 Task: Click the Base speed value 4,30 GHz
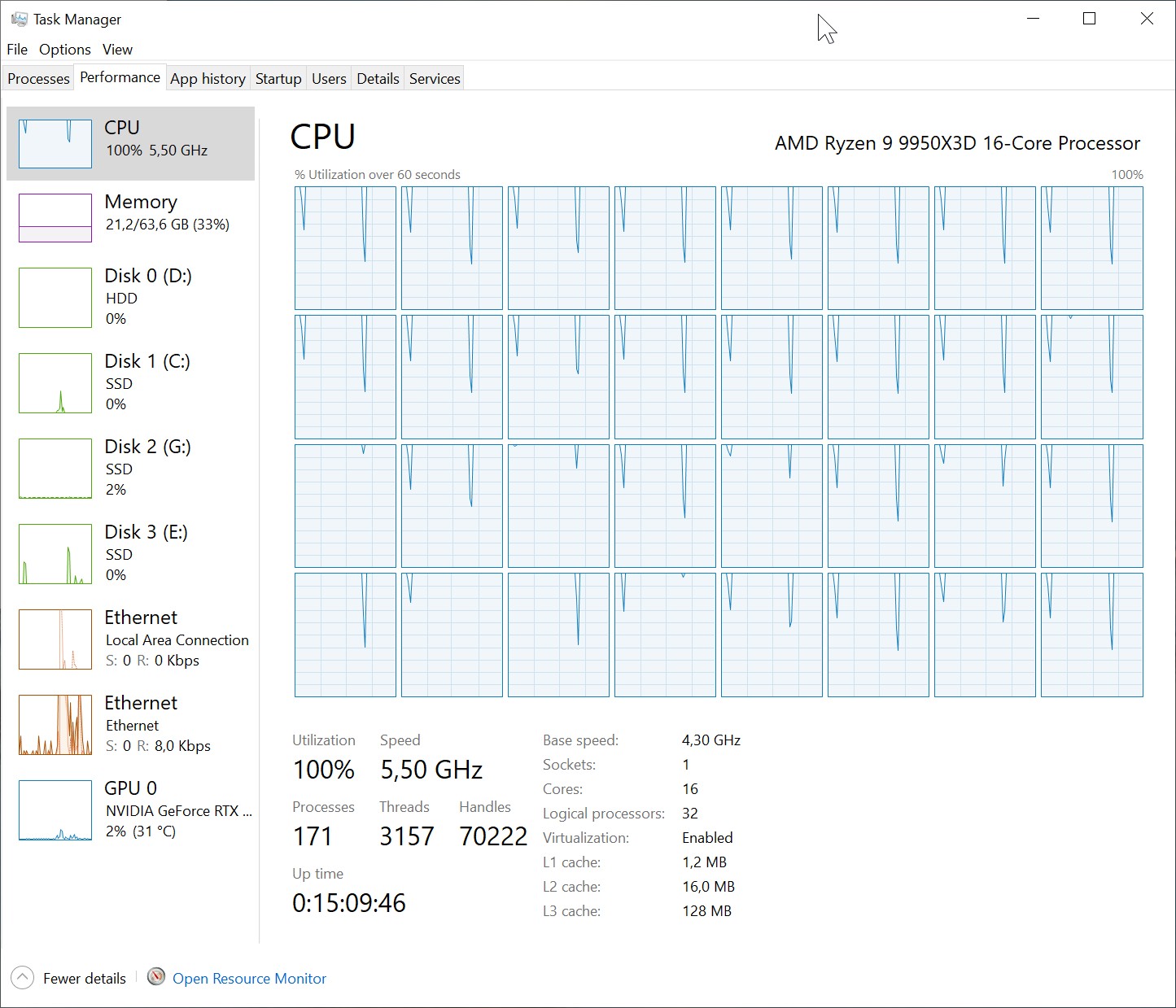point(711,740)
